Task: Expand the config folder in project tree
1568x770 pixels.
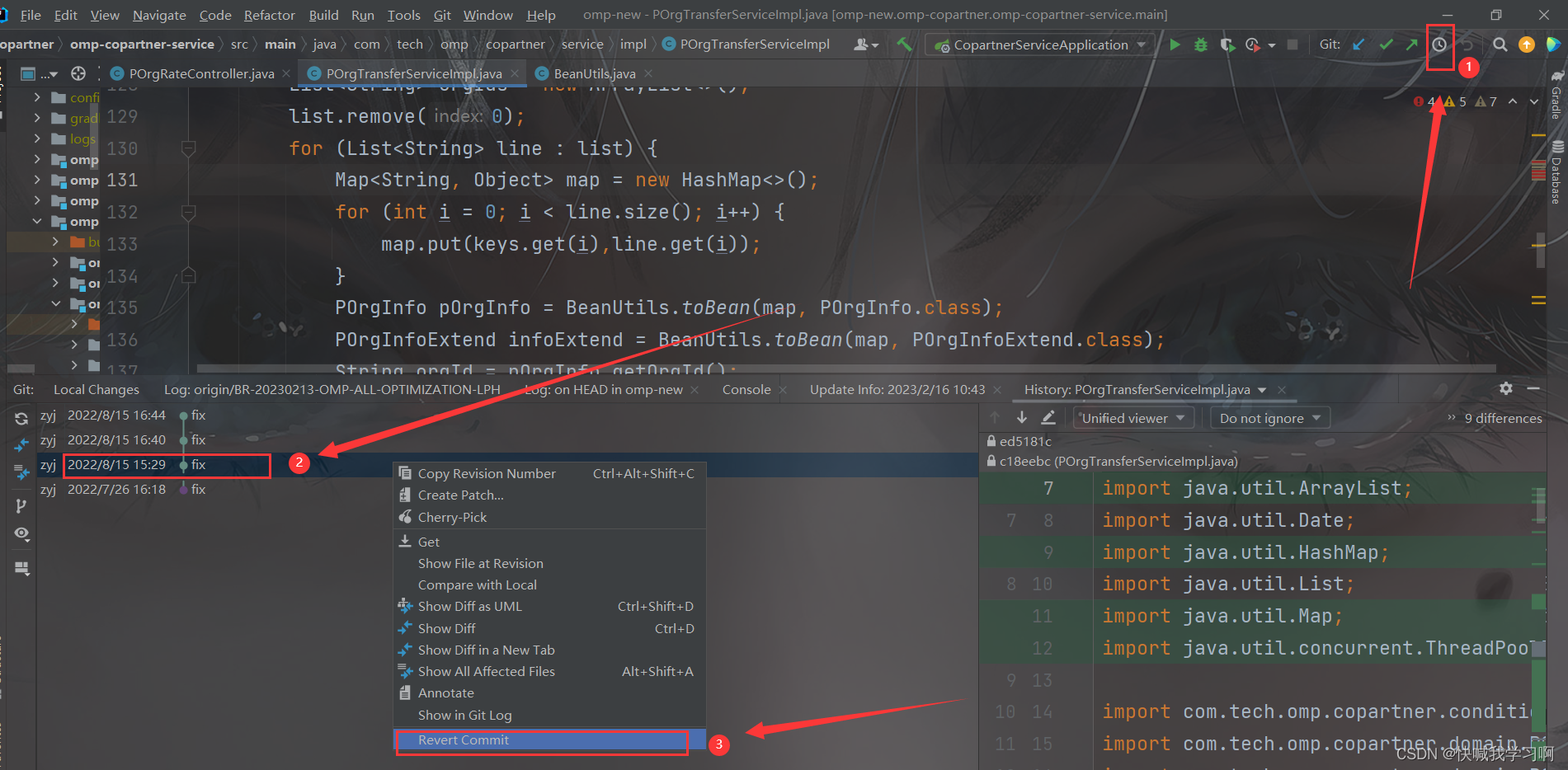Action: 37,97
